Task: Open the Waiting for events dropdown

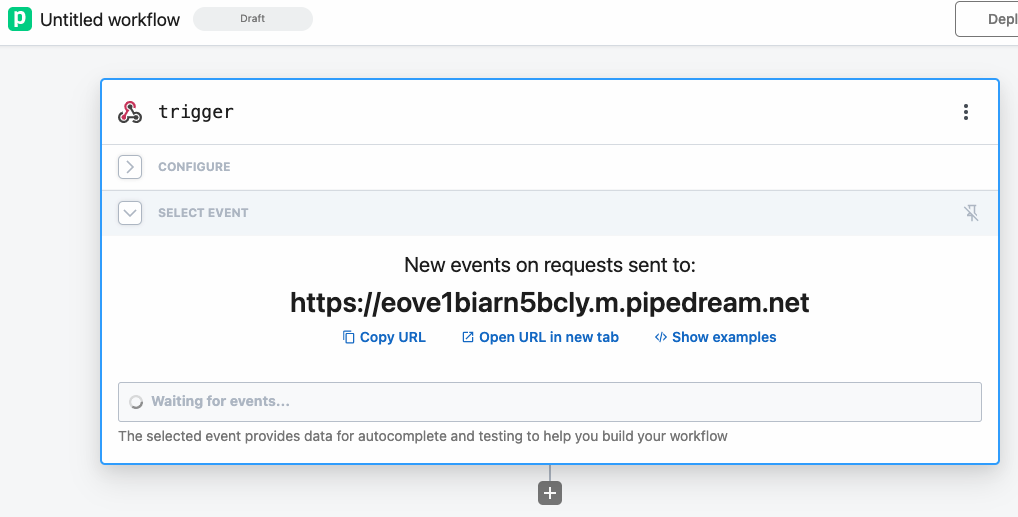Action: pyautogui.click(x=550, y=402)
